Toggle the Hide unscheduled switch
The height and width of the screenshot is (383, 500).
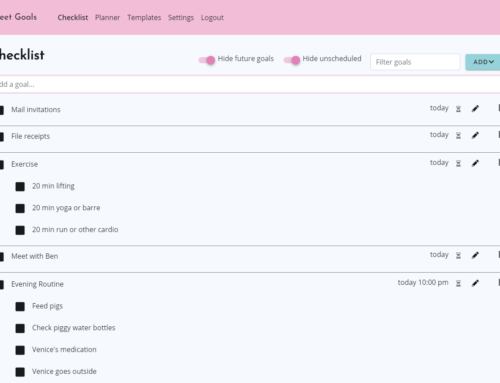coord(292,60)
